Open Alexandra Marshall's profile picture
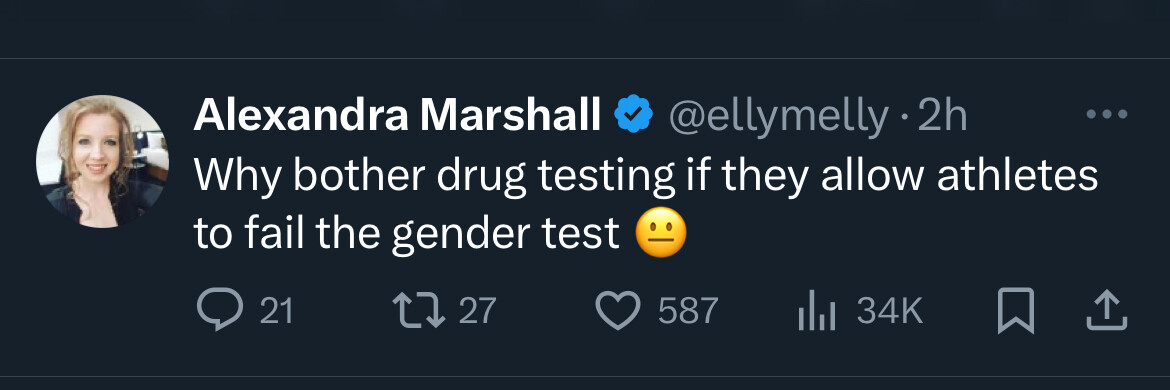Viewport: 1170px width, 390px height. pos(103,160)
